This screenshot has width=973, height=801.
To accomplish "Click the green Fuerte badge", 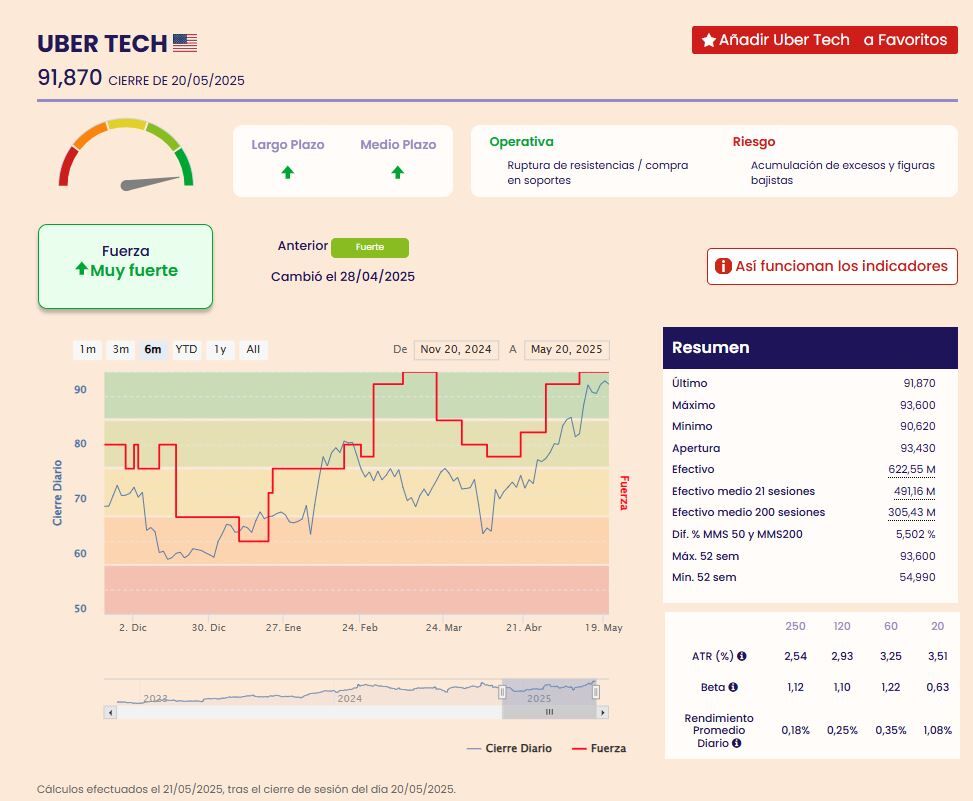I will [370, 247].
